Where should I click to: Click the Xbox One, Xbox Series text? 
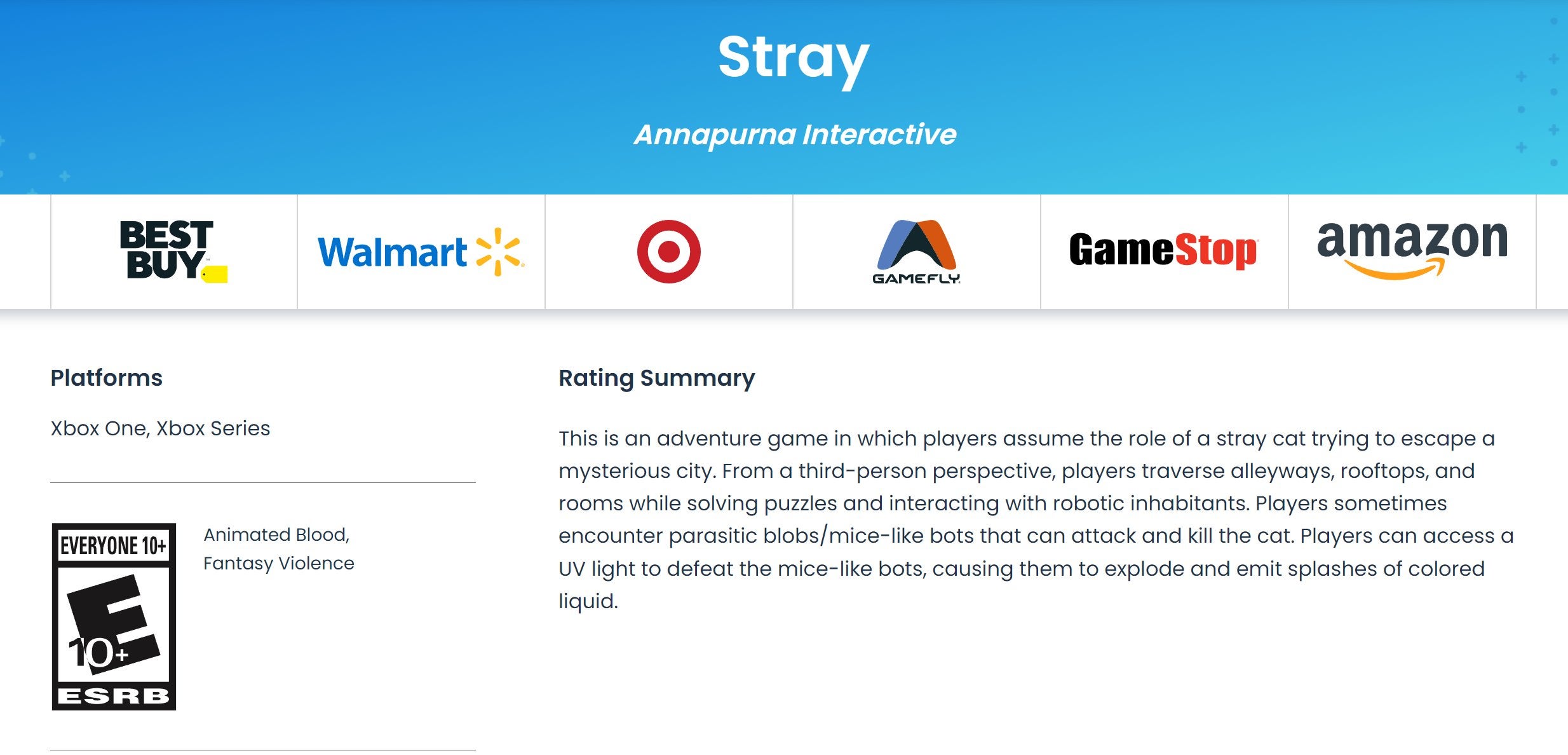(160, 428)
